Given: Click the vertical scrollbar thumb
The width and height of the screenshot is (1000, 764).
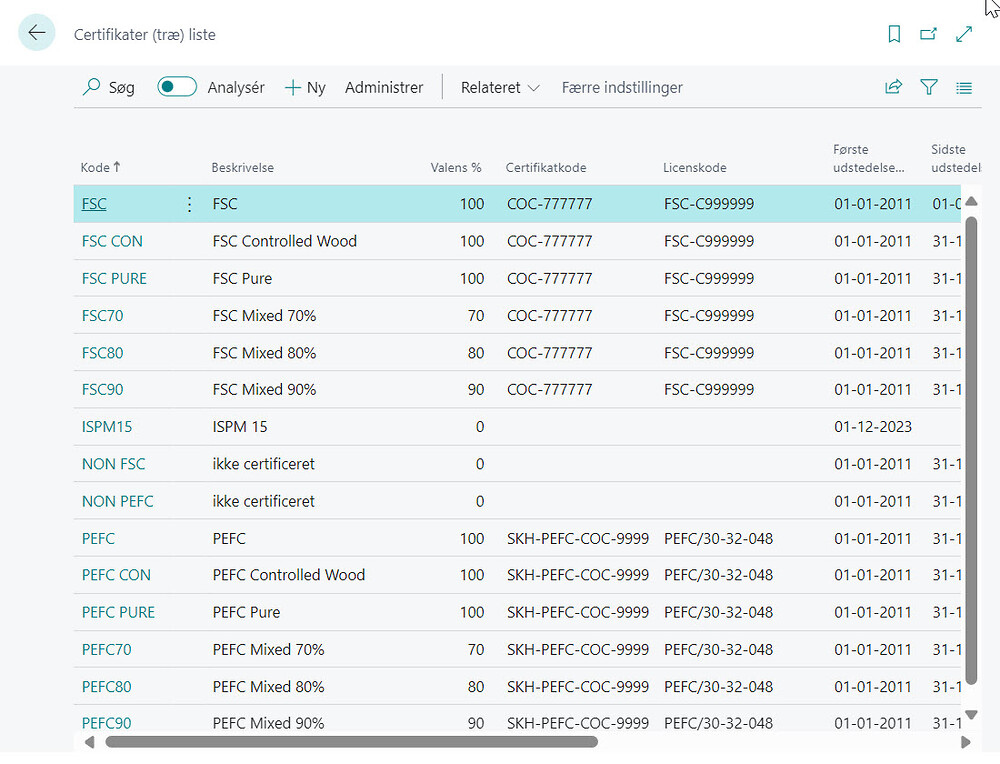Looking at the screenshot, I should [971, 450].
